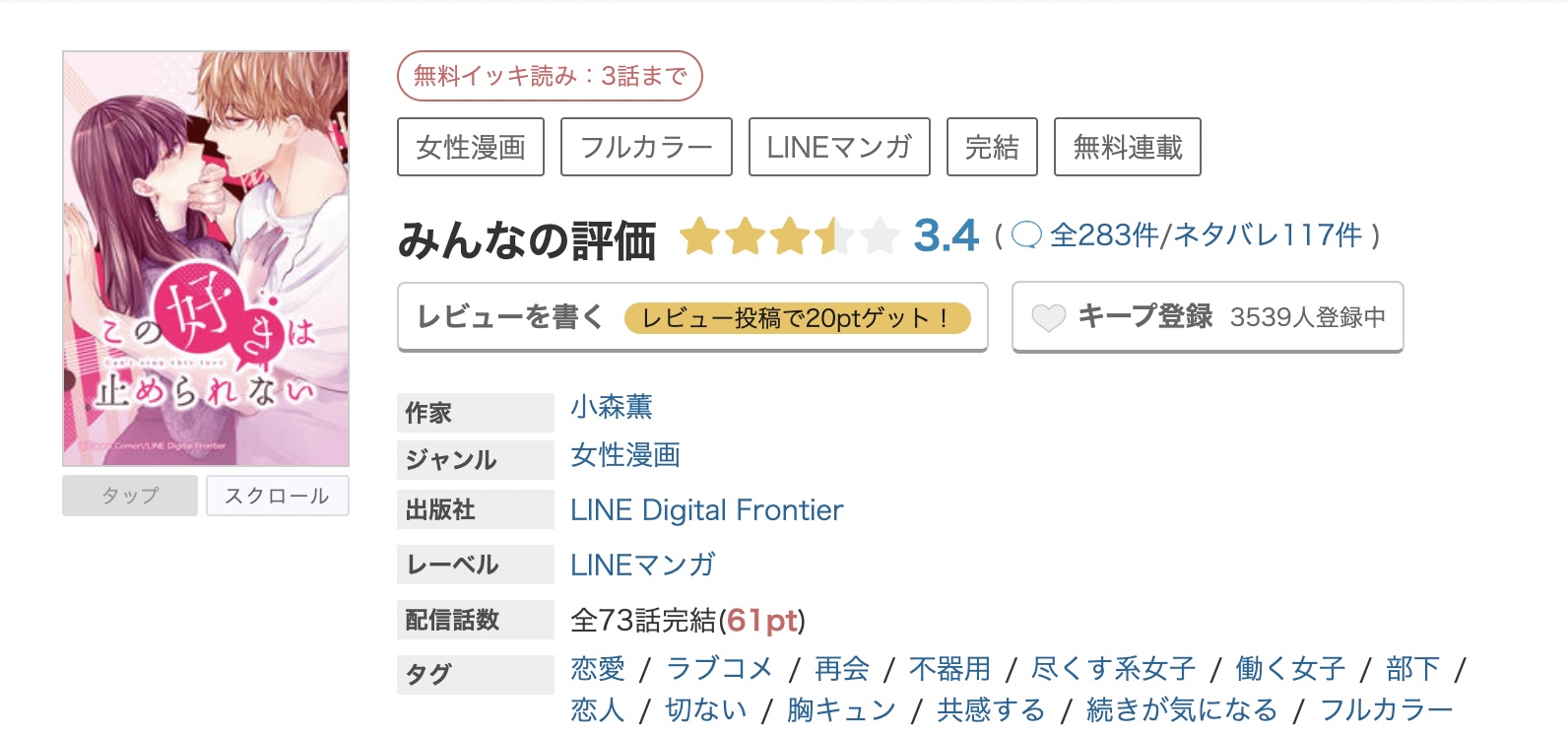
Task: Select the 女性漫画 category tab
Action: click(x=471, y=146)
